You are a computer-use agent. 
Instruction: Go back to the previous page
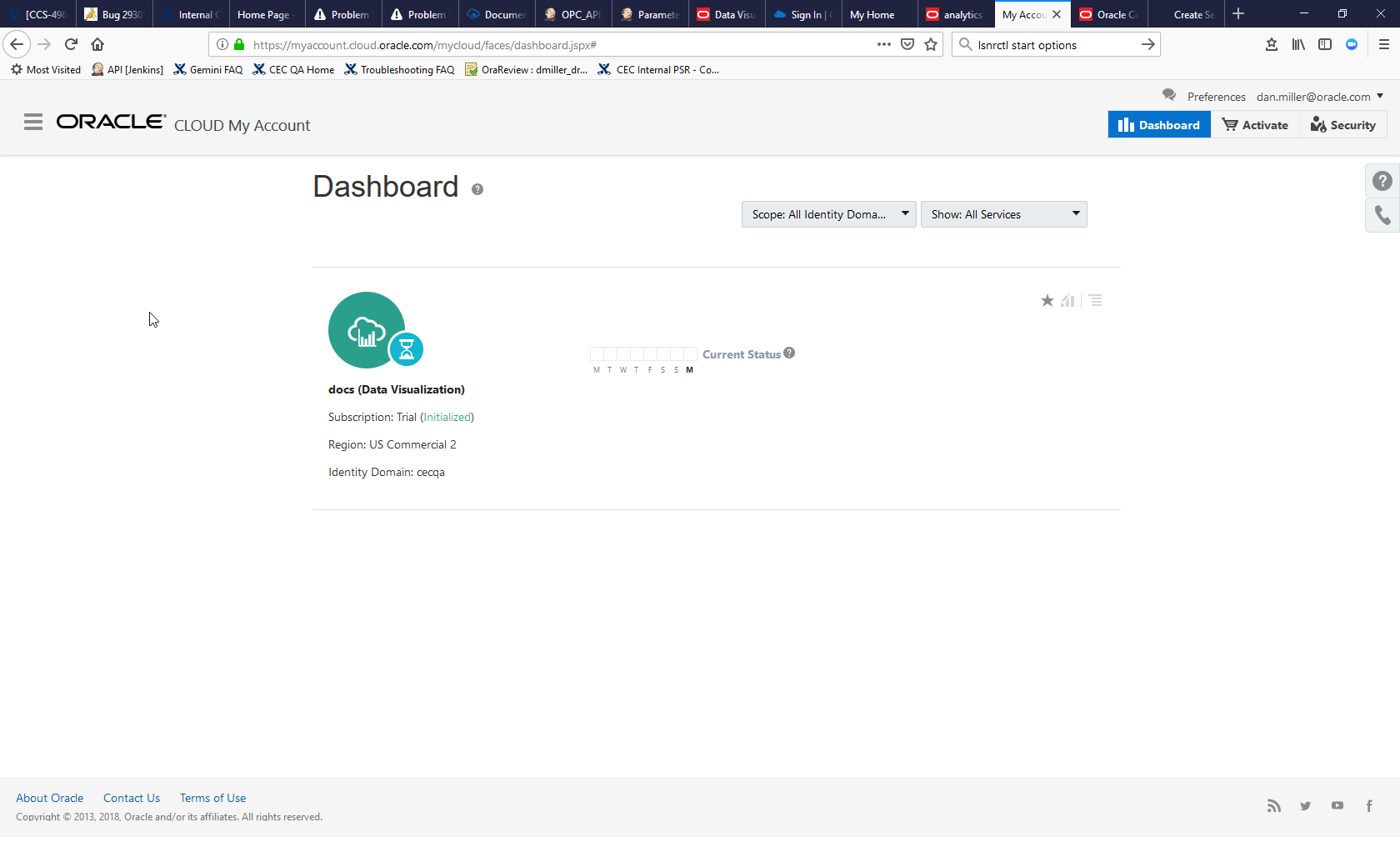pyautogui.click(x=17, y=44)
